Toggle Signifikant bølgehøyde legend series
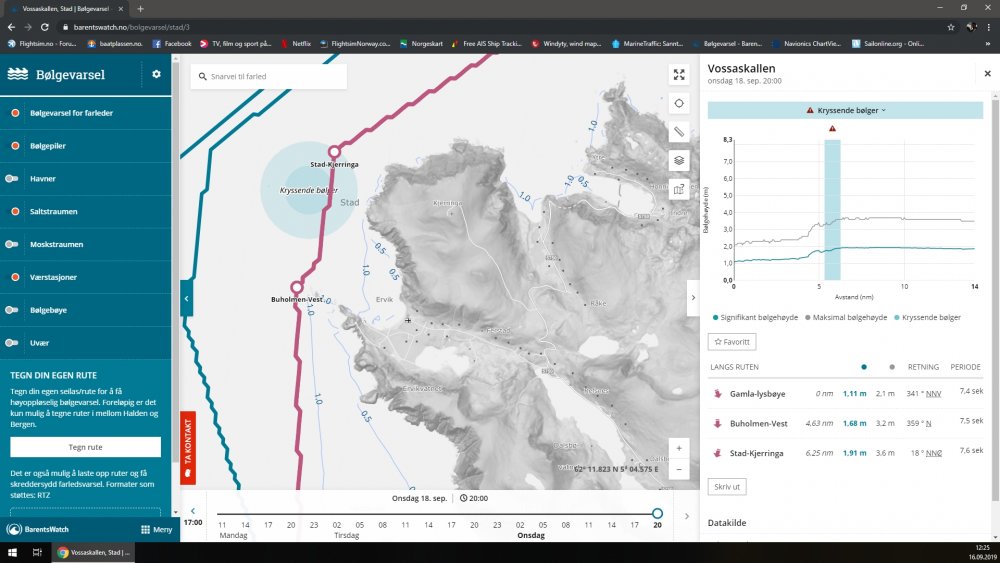This screenshot has height=563, width=1000. (x=755, y=318)
